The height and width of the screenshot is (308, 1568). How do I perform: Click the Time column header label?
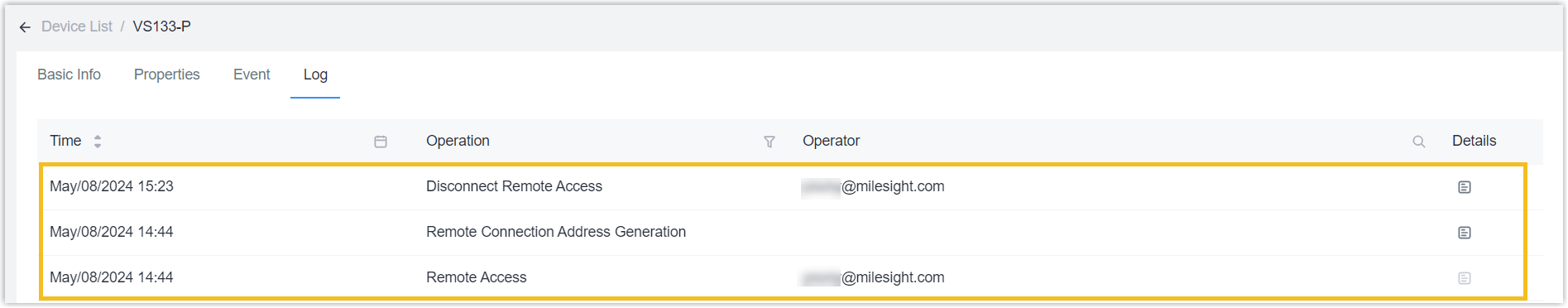(x=65, y=141)
